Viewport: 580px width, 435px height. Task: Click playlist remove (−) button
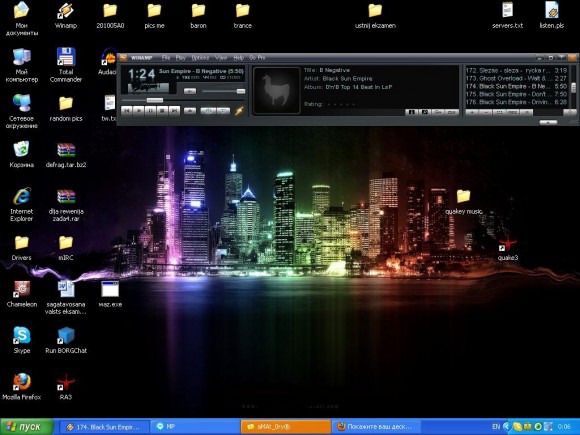[x=486, y=112]
